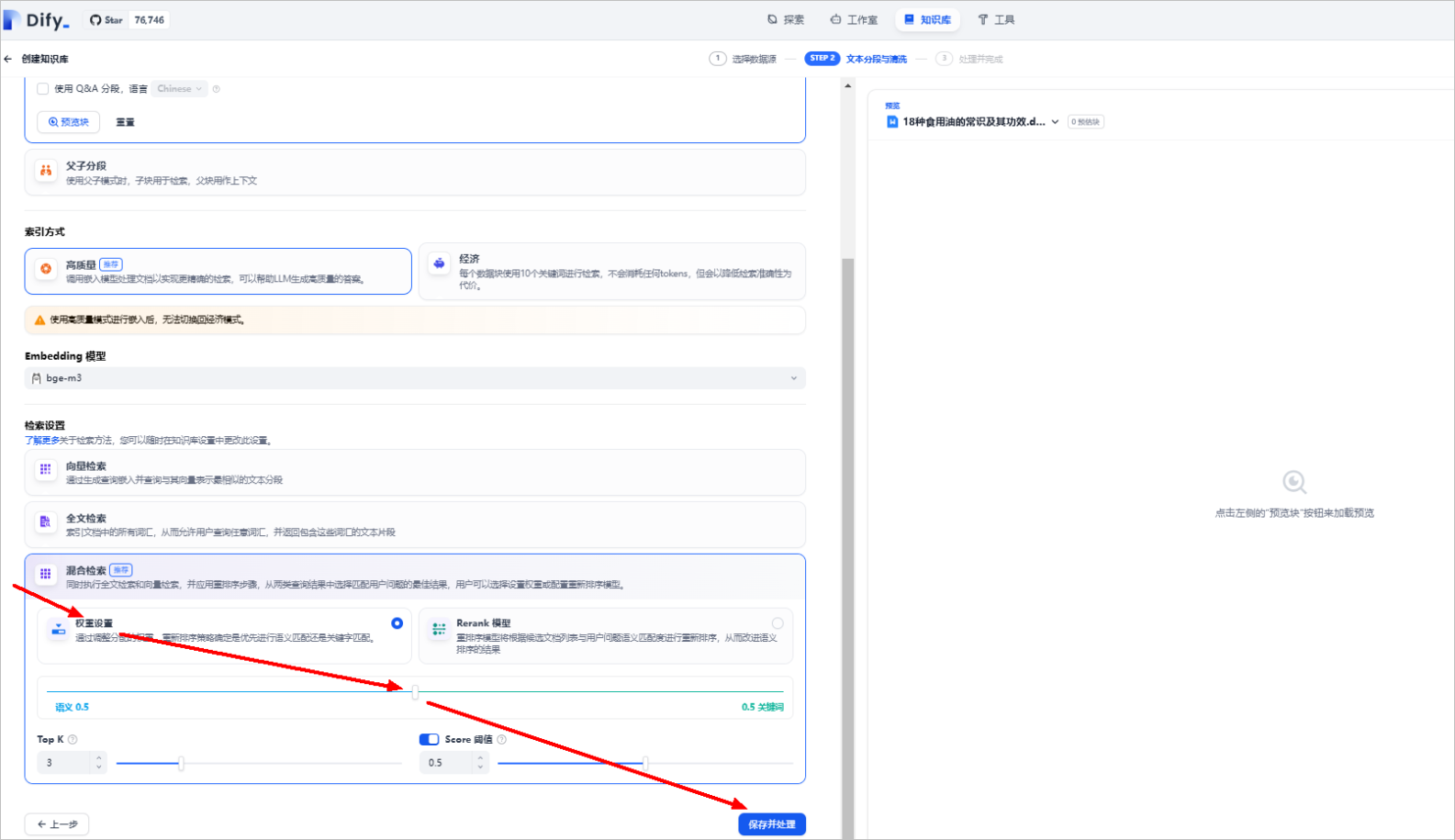The width and height of the screenshot is (1455, 840).
Task: Click the Top K help icon
Action: [73, 740]
